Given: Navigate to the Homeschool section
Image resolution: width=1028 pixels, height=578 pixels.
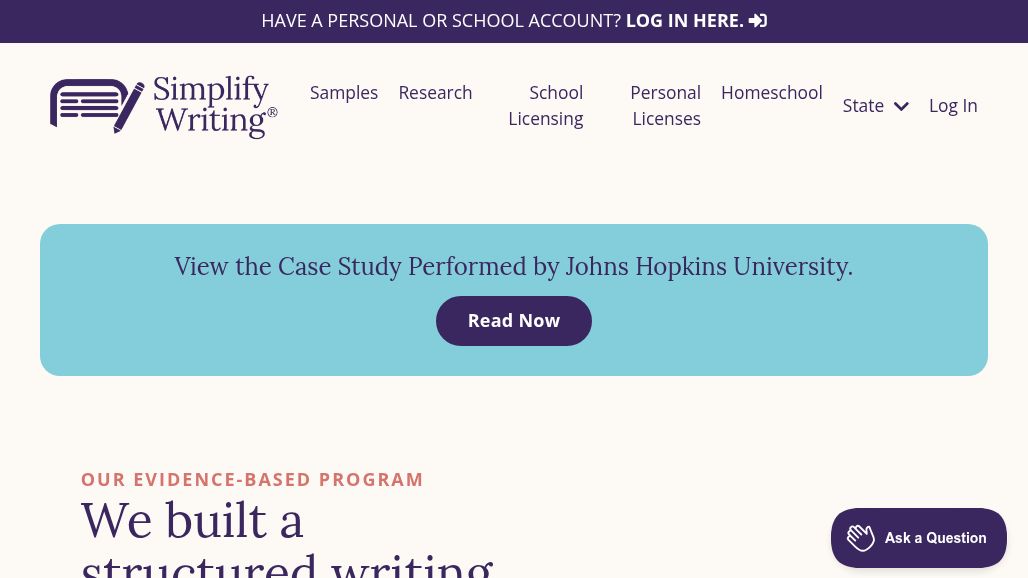Looking at the screenshot, I should (x=772, y=93).
